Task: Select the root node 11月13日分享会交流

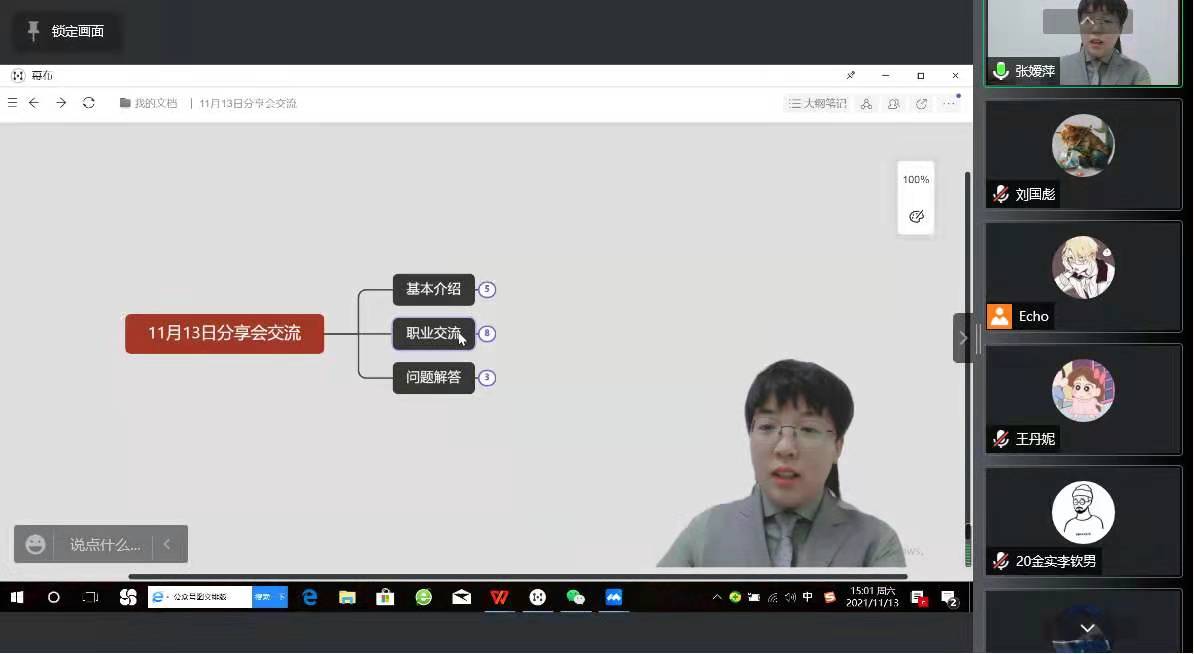Action: [x=224, y=334]
